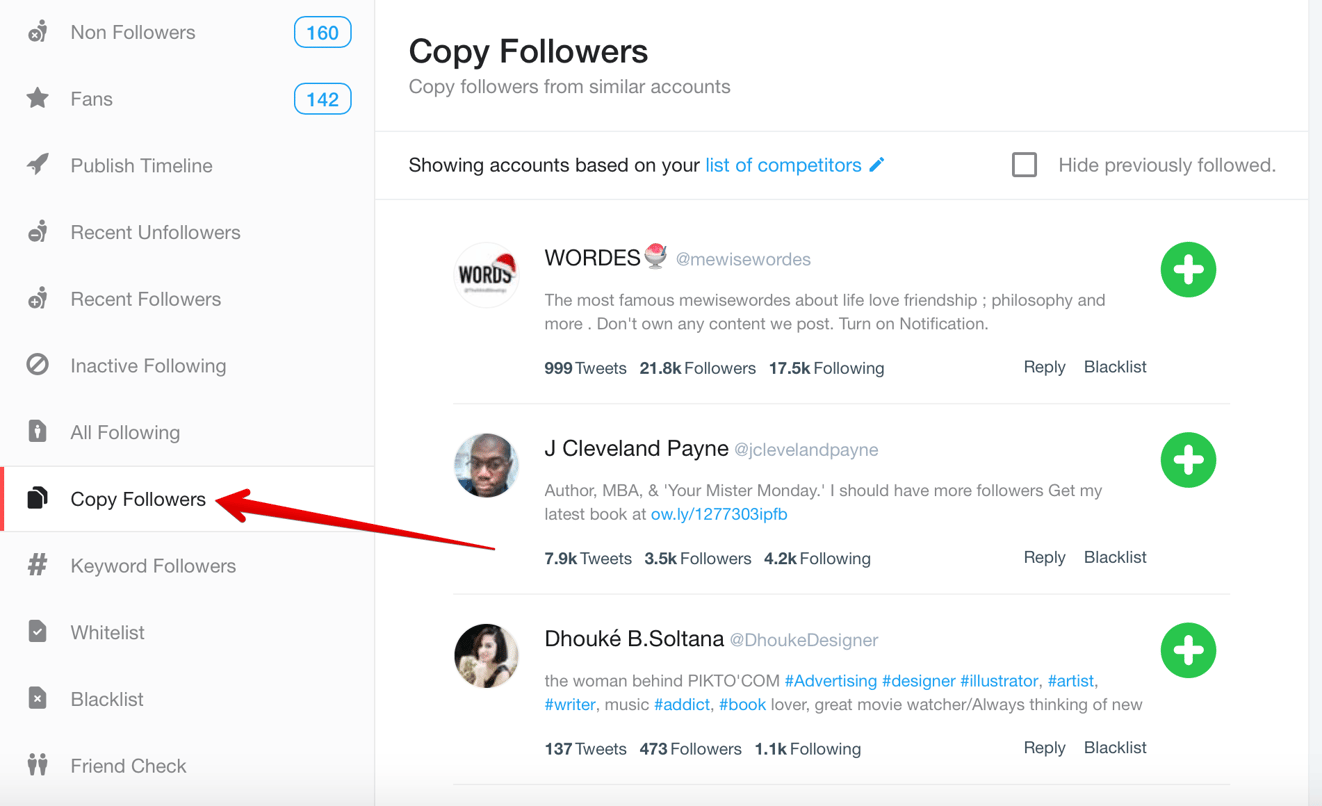Blacklist the WORDES account

(x=1115, y=366)
